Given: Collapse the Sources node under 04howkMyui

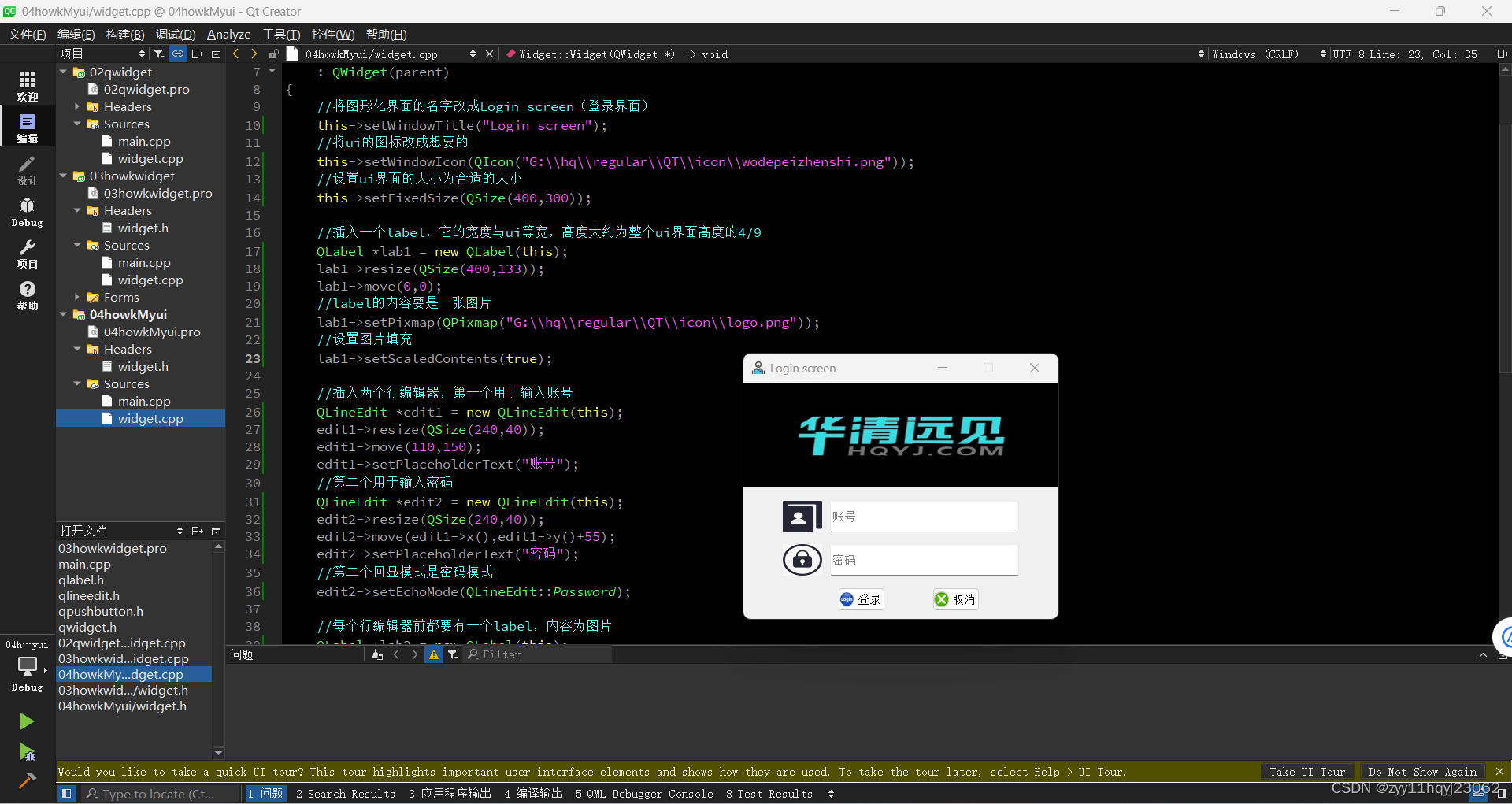Looking at the screenshot, I should [77, 383].
